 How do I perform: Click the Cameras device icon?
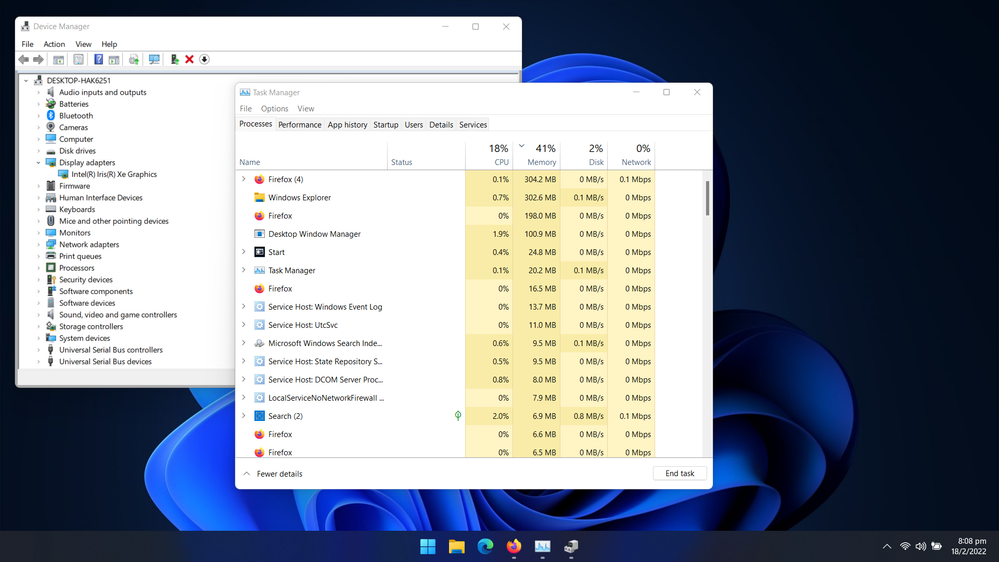point(51,127)
